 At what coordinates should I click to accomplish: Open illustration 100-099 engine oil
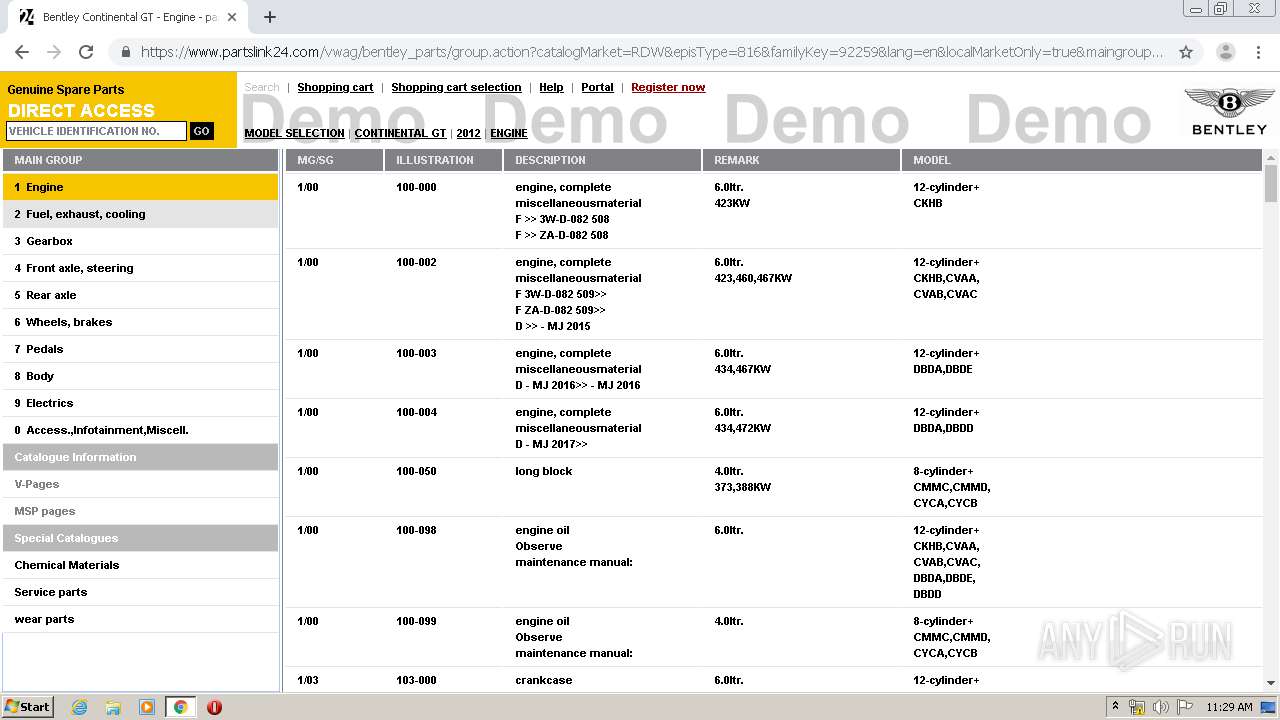774,637
